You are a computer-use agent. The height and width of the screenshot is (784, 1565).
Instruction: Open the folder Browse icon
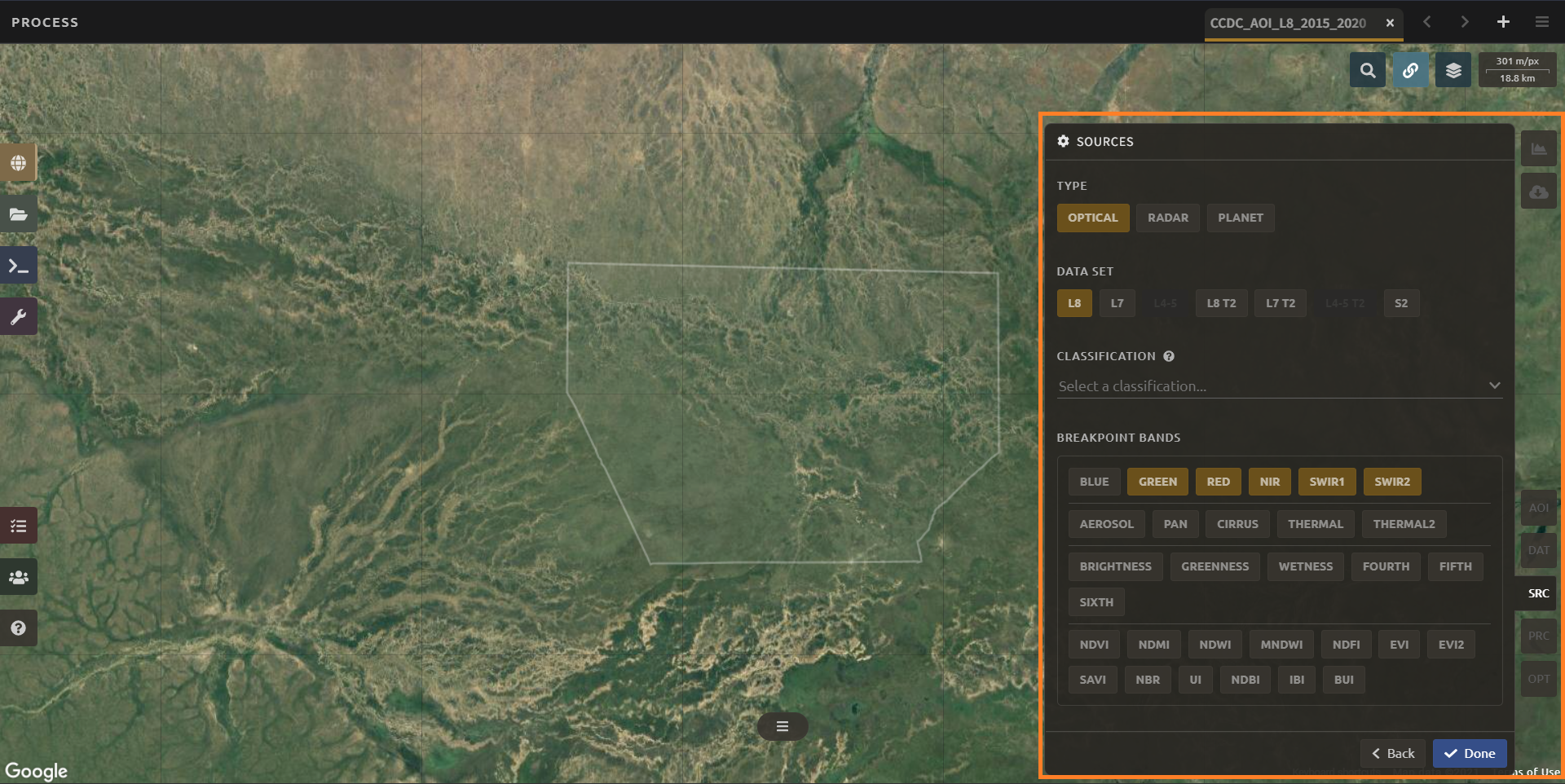18,214
